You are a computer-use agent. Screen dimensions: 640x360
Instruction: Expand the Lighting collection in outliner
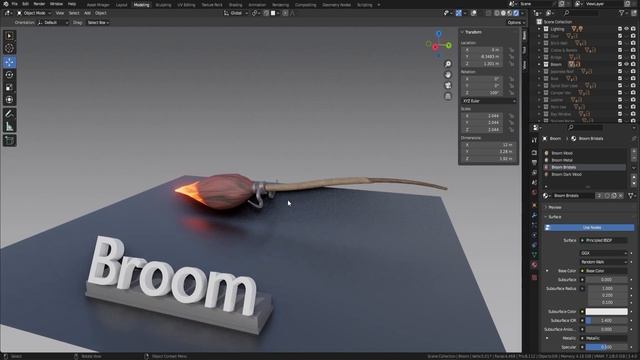pos(539,29)
